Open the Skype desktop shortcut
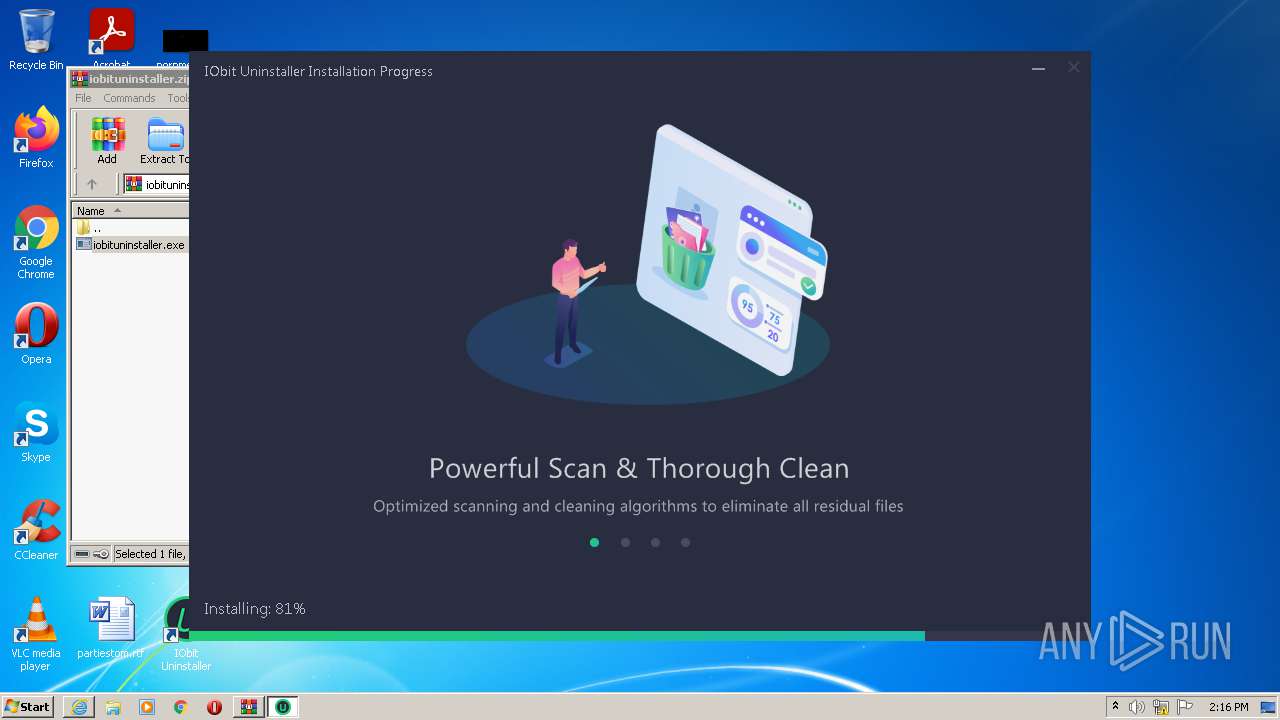The height and width of the screenshot is (720, 1280). tap(36, 432)
